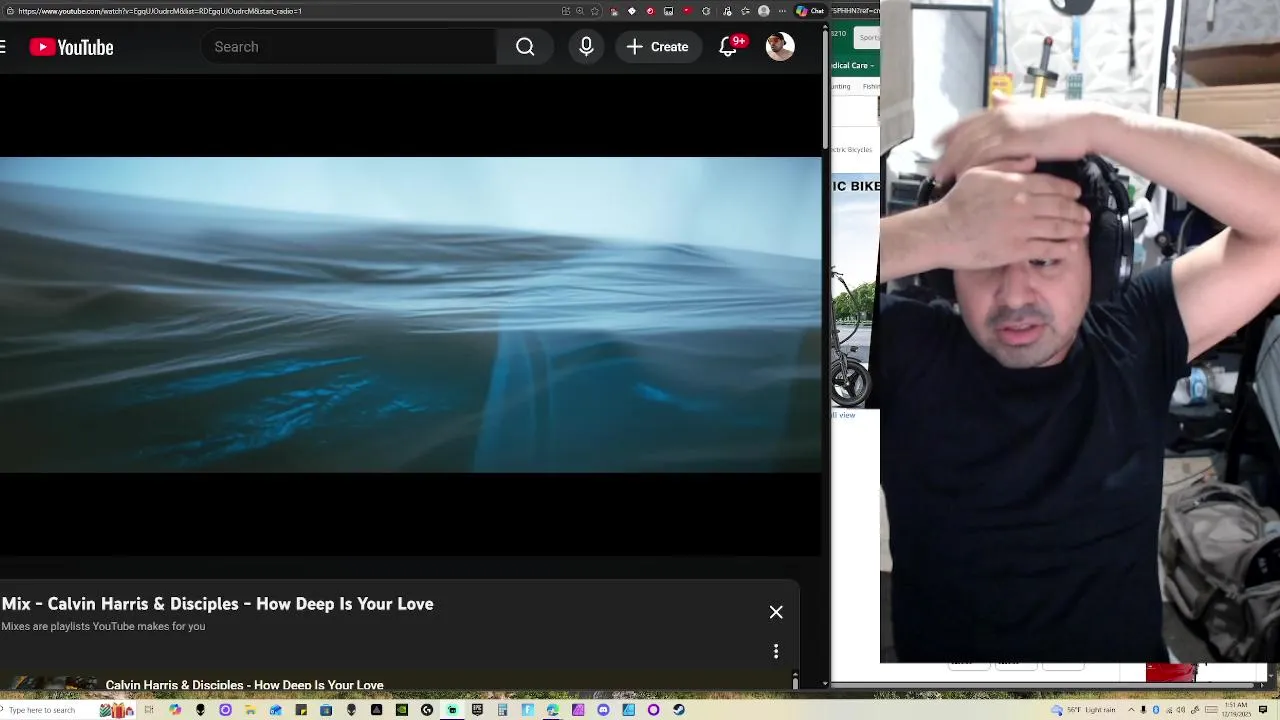
Task: Open the Calculator taskbar icon
Action: point(502,710)
